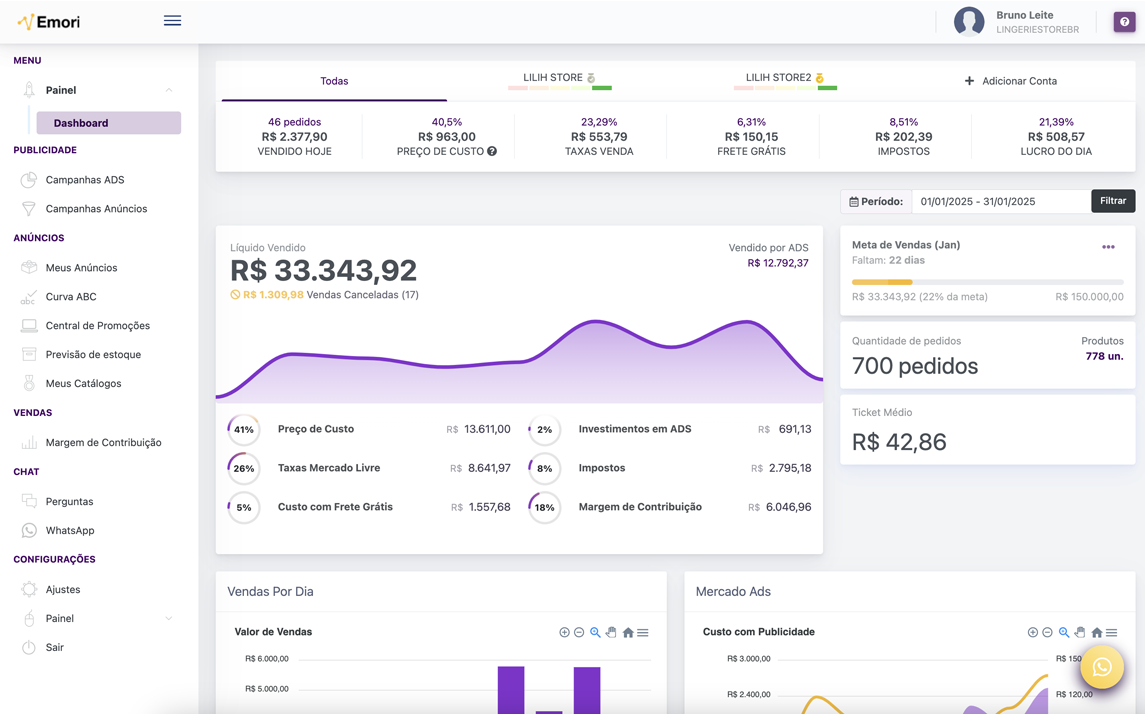Go to Curva ABC page
The width and height of the screenshot is (1145, 714).
tap(71, 297)
